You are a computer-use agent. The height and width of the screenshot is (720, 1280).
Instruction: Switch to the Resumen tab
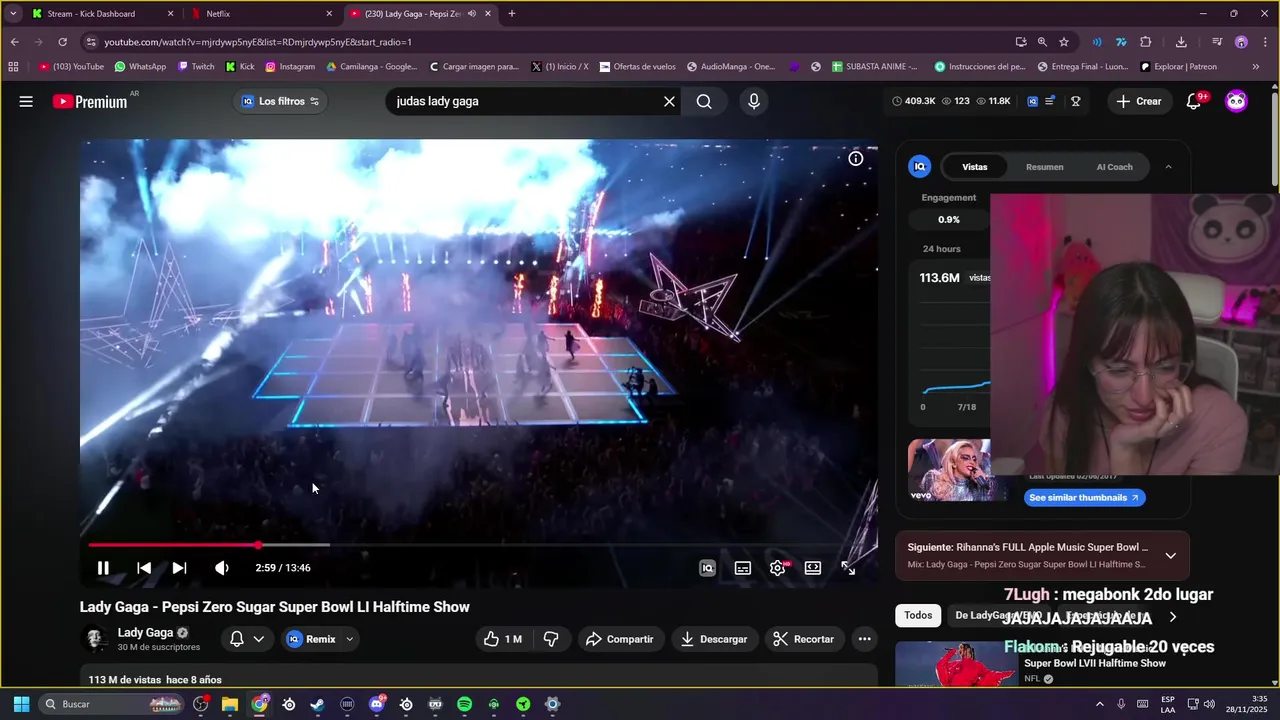pos(1044,167)
